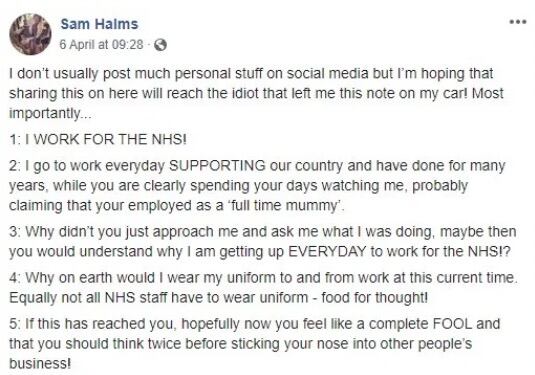Click the line starting '2: I go to work'
This screenshot has height=375, width=535.
[257, 166]
